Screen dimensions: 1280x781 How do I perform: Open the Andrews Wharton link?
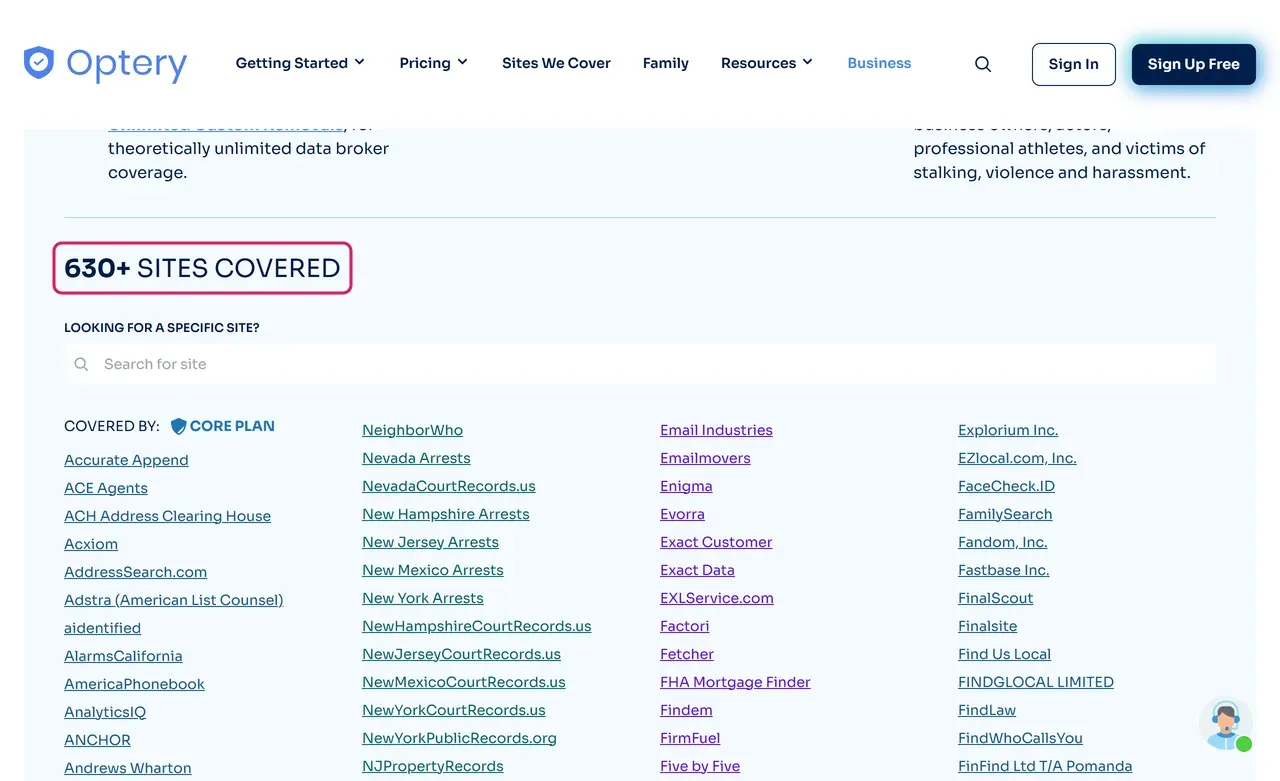[x=128, y=768]
